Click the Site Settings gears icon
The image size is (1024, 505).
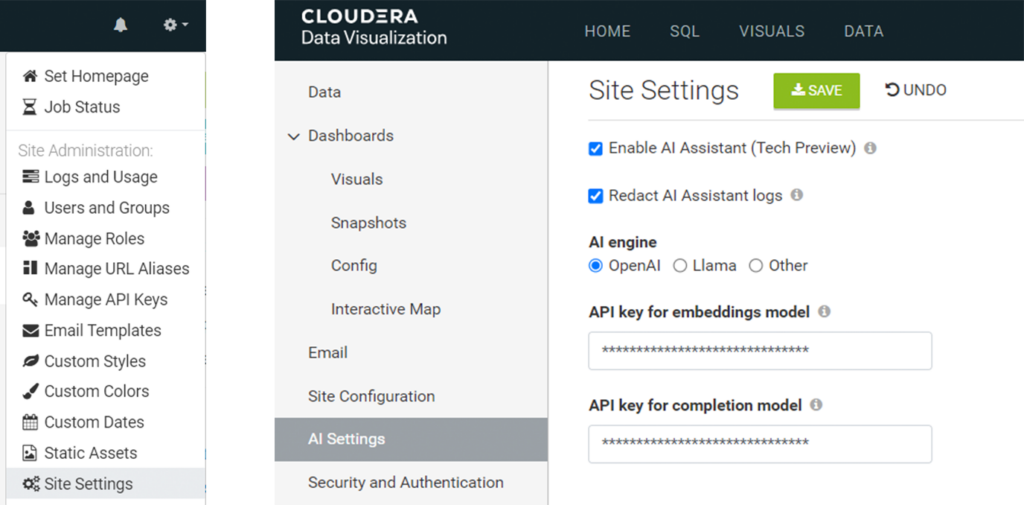point(31,484)
